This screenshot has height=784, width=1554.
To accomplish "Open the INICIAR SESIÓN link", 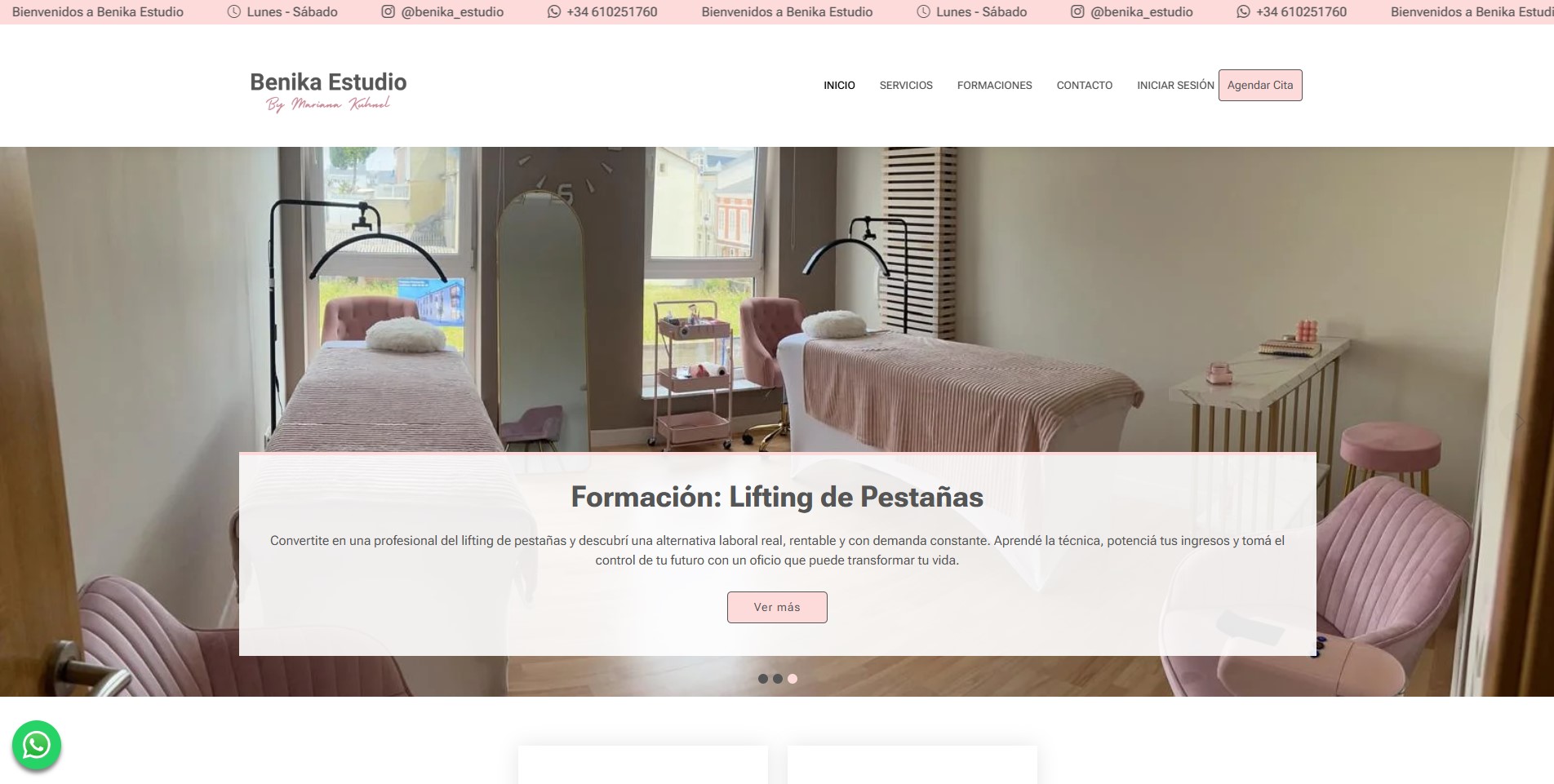I will click(1175, 86).
